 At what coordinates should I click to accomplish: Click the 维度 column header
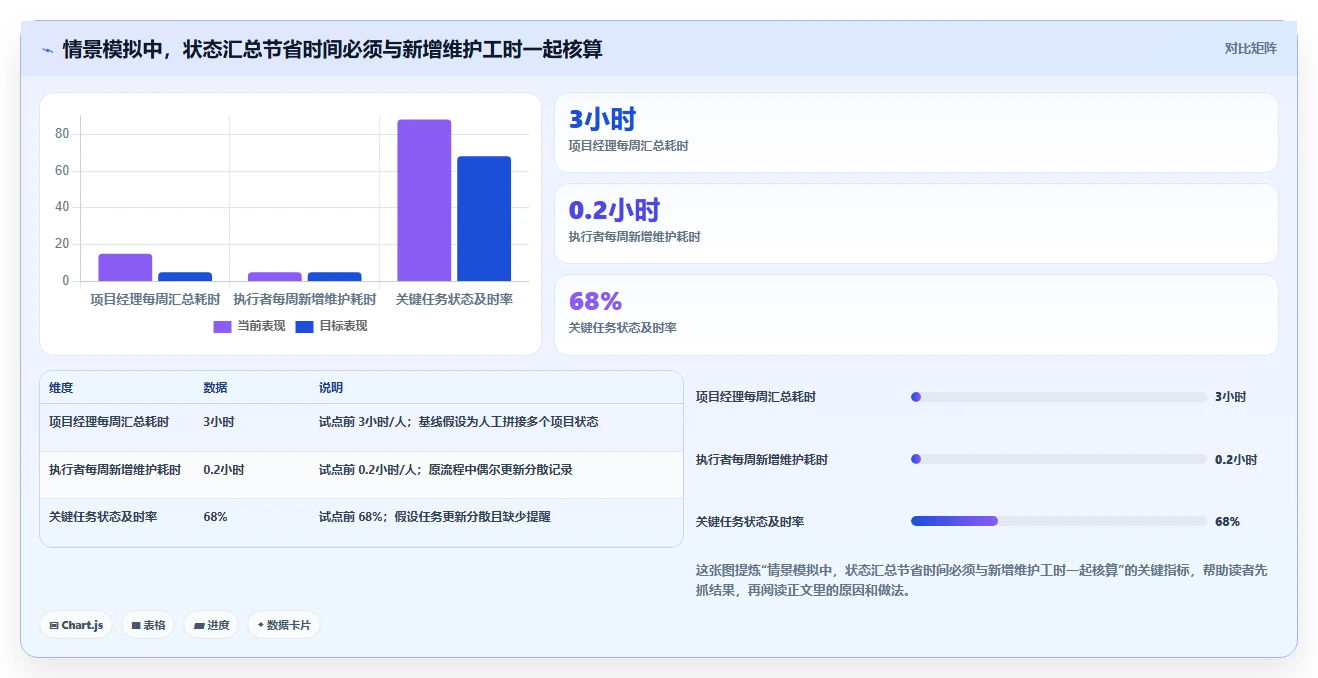pyautogui.click(x=61, y=388)
